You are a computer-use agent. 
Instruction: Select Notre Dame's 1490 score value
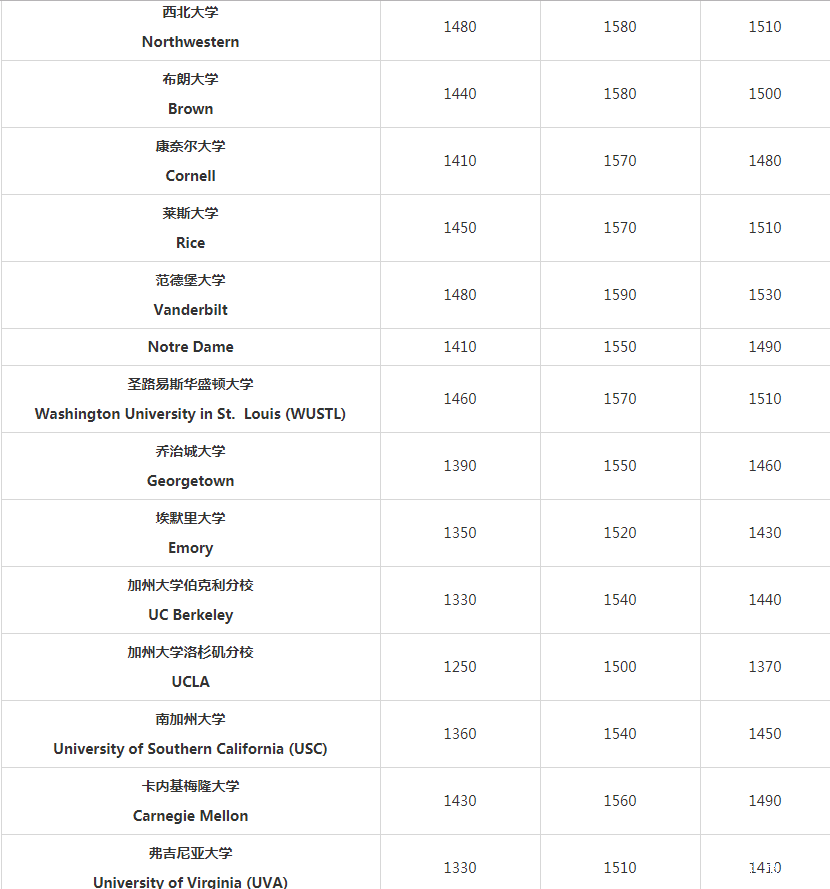point(765,347)
